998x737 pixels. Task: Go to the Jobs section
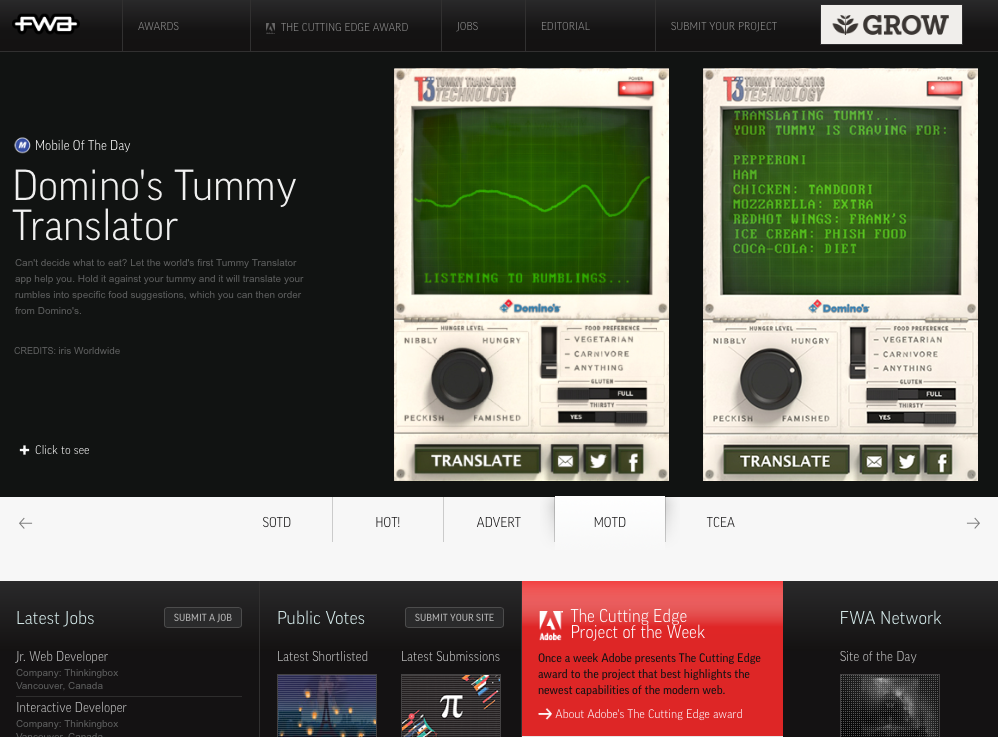pos(467,26)
